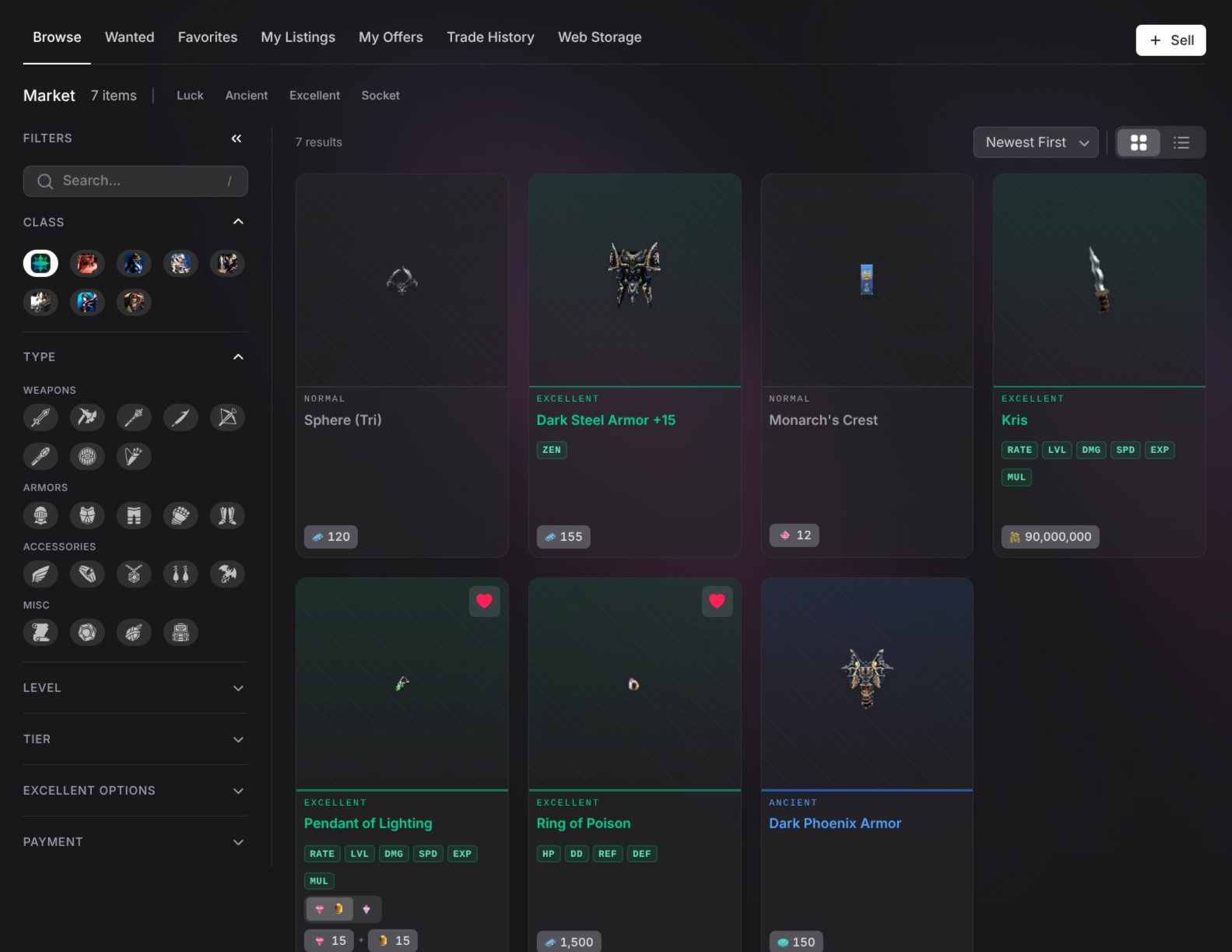Unfavorite the Pendant of Lighting listing
This screenshot has width=1232, height=952.
click(x=484, y=601)
